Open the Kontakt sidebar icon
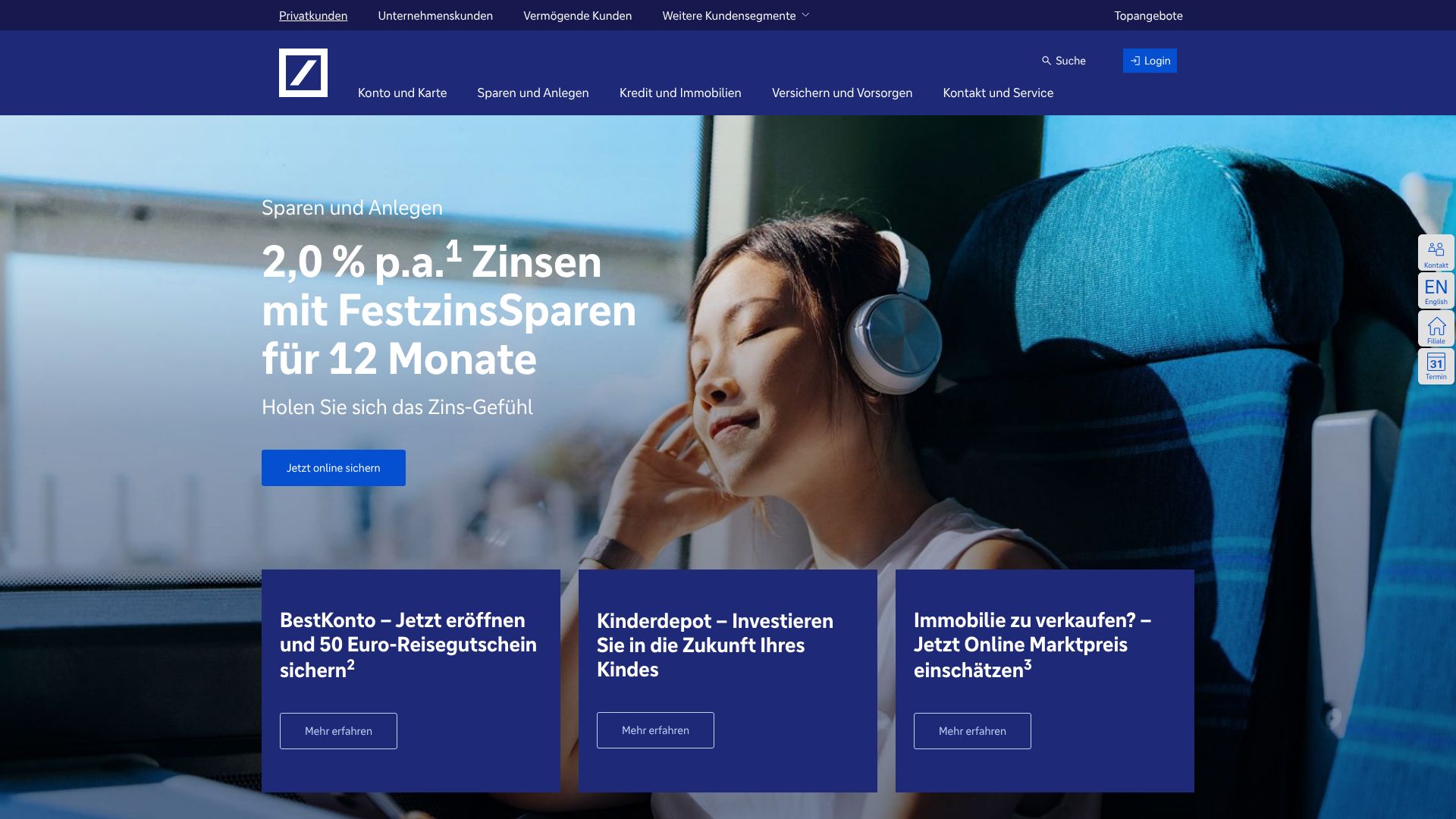Viewport: 1456px width, 819px height. click(x=1436, y=253)
